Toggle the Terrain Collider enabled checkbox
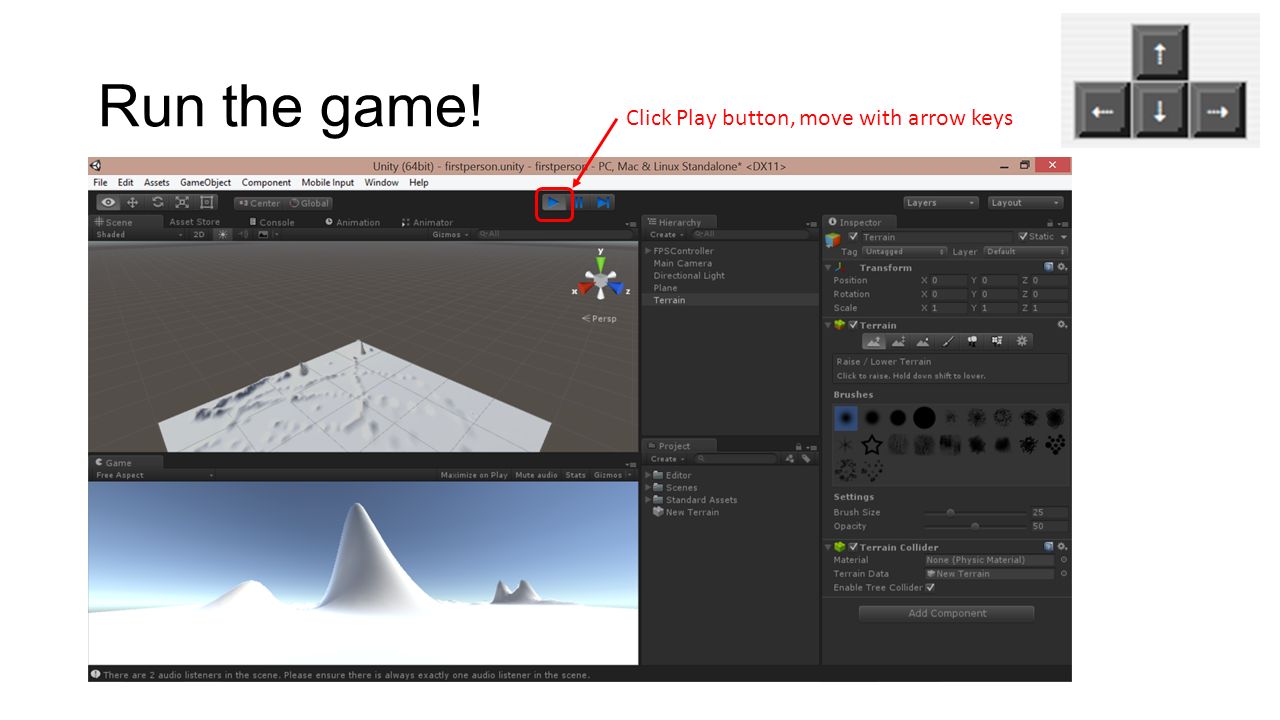Viewport: 1280px width, 720px height. point(853,547)
